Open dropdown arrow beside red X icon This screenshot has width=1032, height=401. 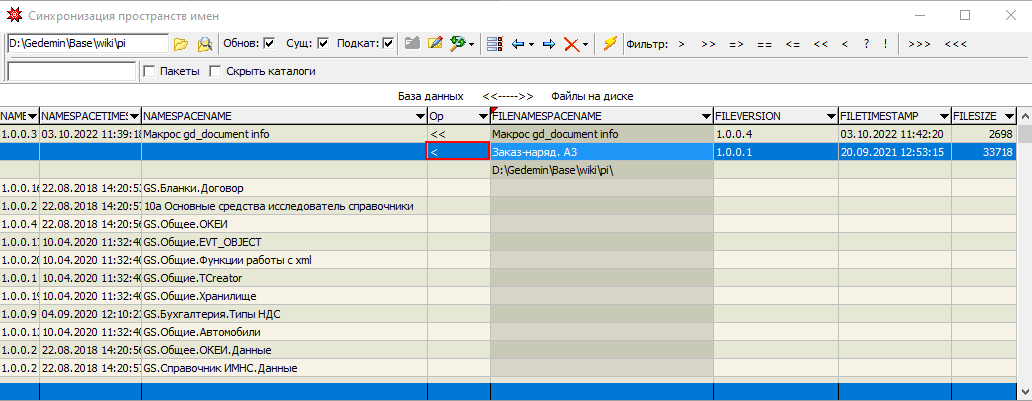pos(586,44)
